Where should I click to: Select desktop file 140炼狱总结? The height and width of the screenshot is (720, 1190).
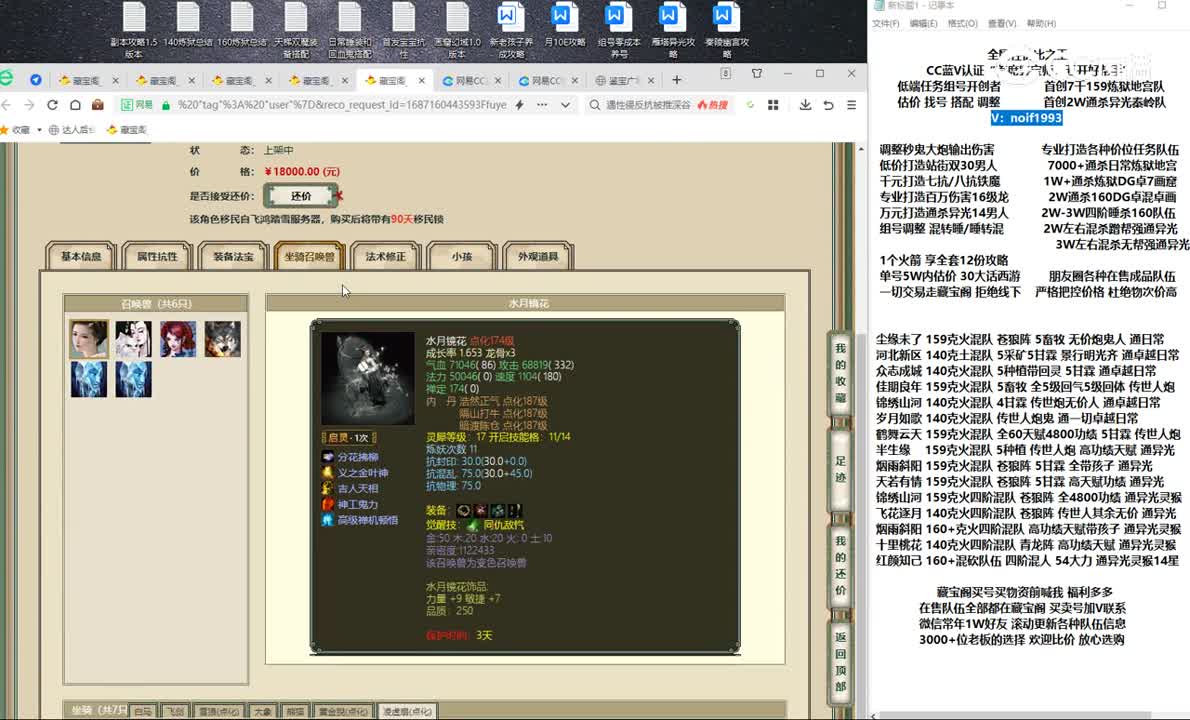click(188, 25)
